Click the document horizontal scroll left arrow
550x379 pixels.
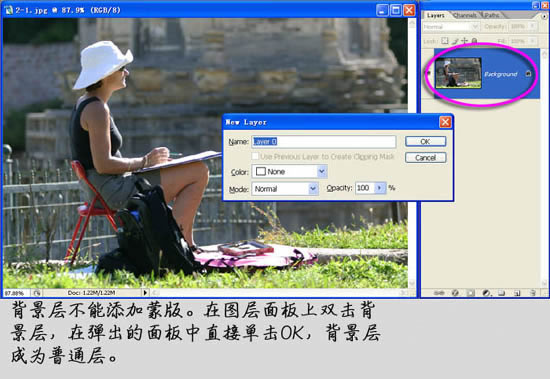[x=155, y=292]
